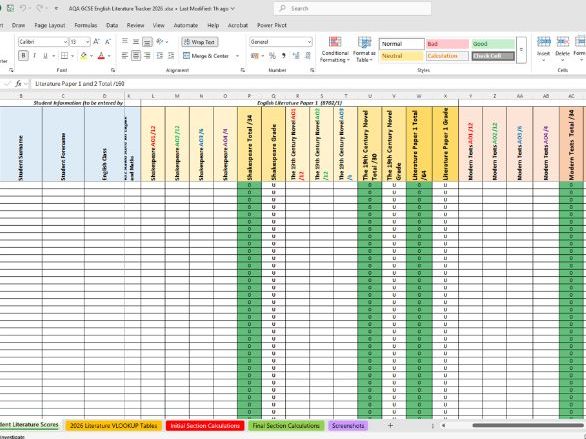The height and width of the screenshot is (439, 586).
Task: Click the Increase Decimal icon
Action: [x=296, y=56]
